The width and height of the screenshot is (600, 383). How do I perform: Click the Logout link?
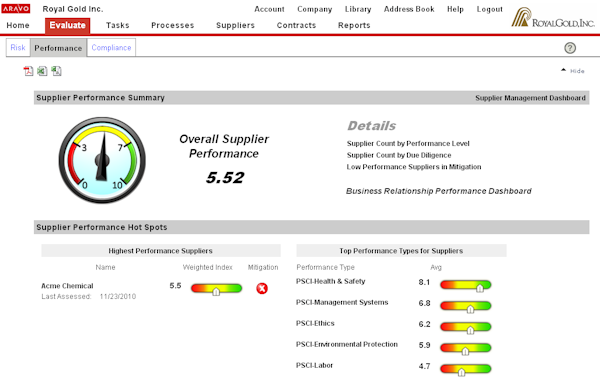pos(489,9)
